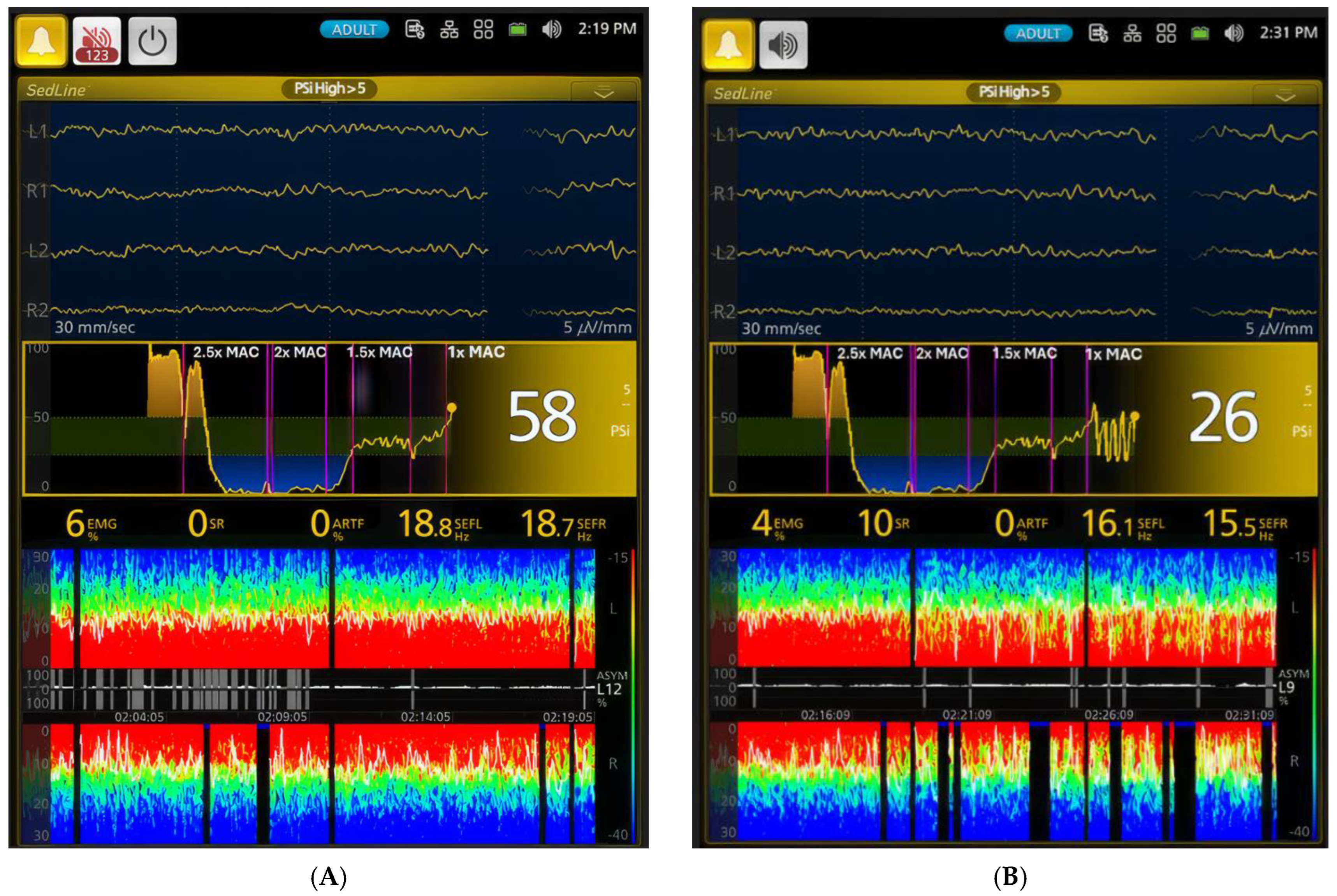Tap the yellow alarm bell in panel A
Viewport: 1337px width, 896px height.
pos(41,41)
